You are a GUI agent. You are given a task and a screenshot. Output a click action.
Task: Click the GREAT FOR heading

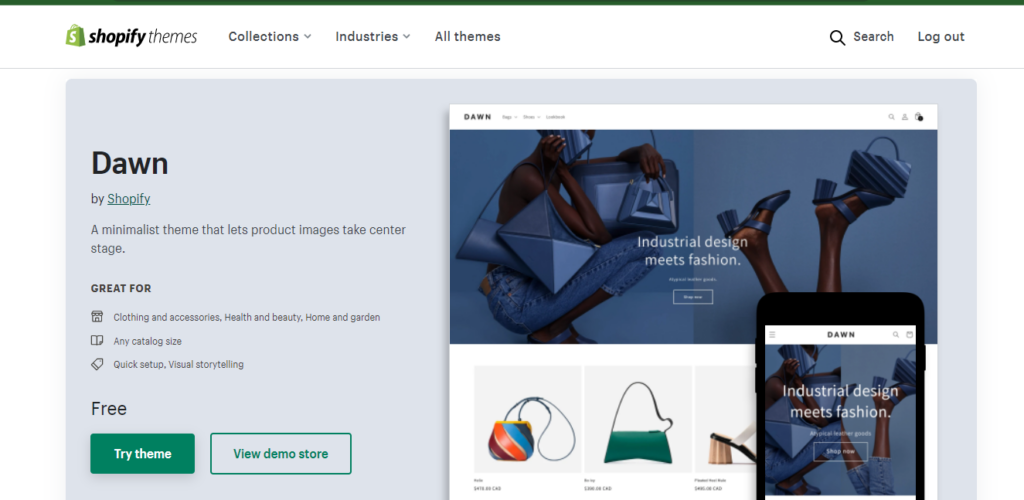(121, 289)
